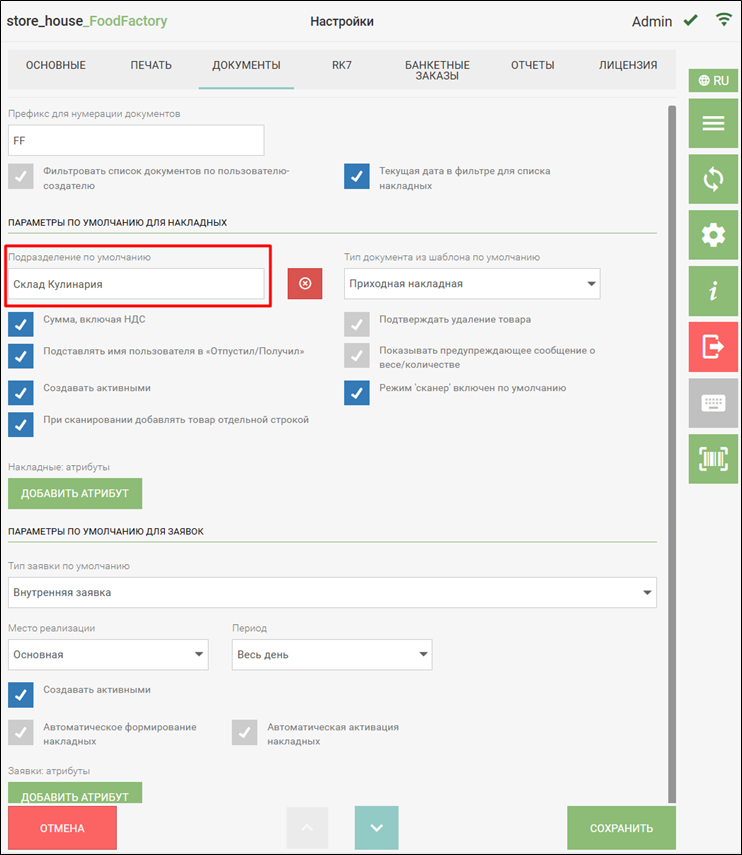Open settings with the gear icon

[x=713, y=236]
